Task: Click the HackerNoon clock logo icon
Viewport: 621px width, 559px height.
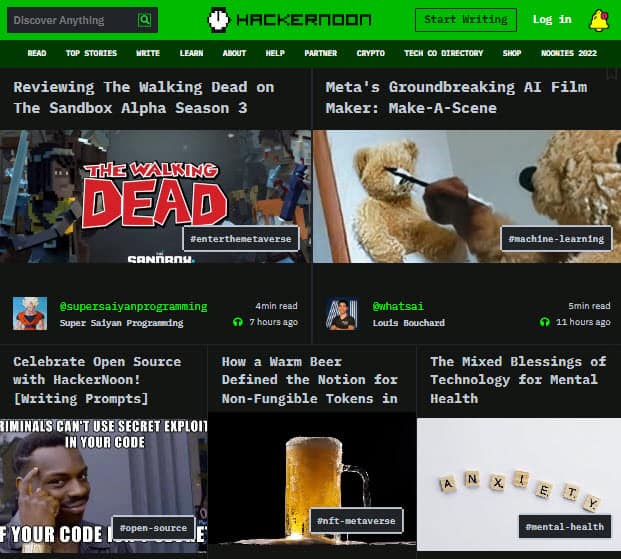Action: tap(218, 19)
